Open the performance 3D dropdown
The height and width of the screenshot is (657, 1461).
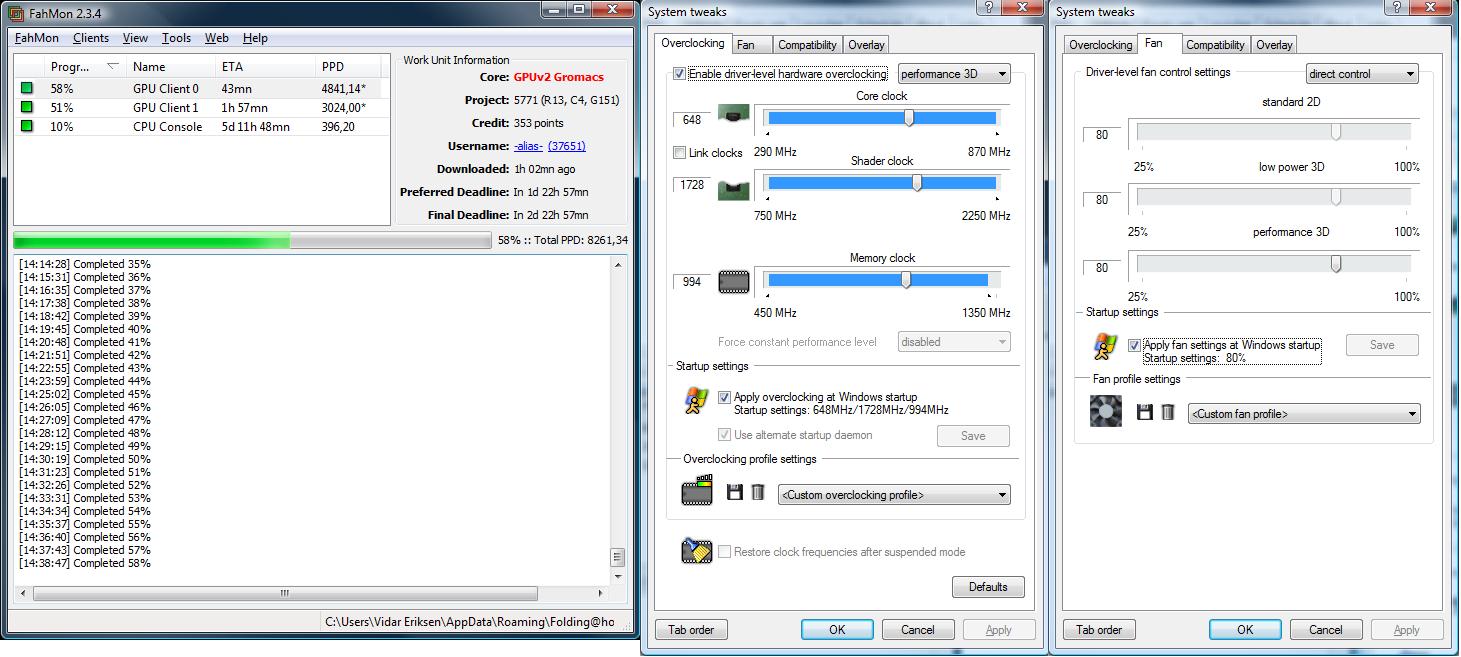pos(954,74)
